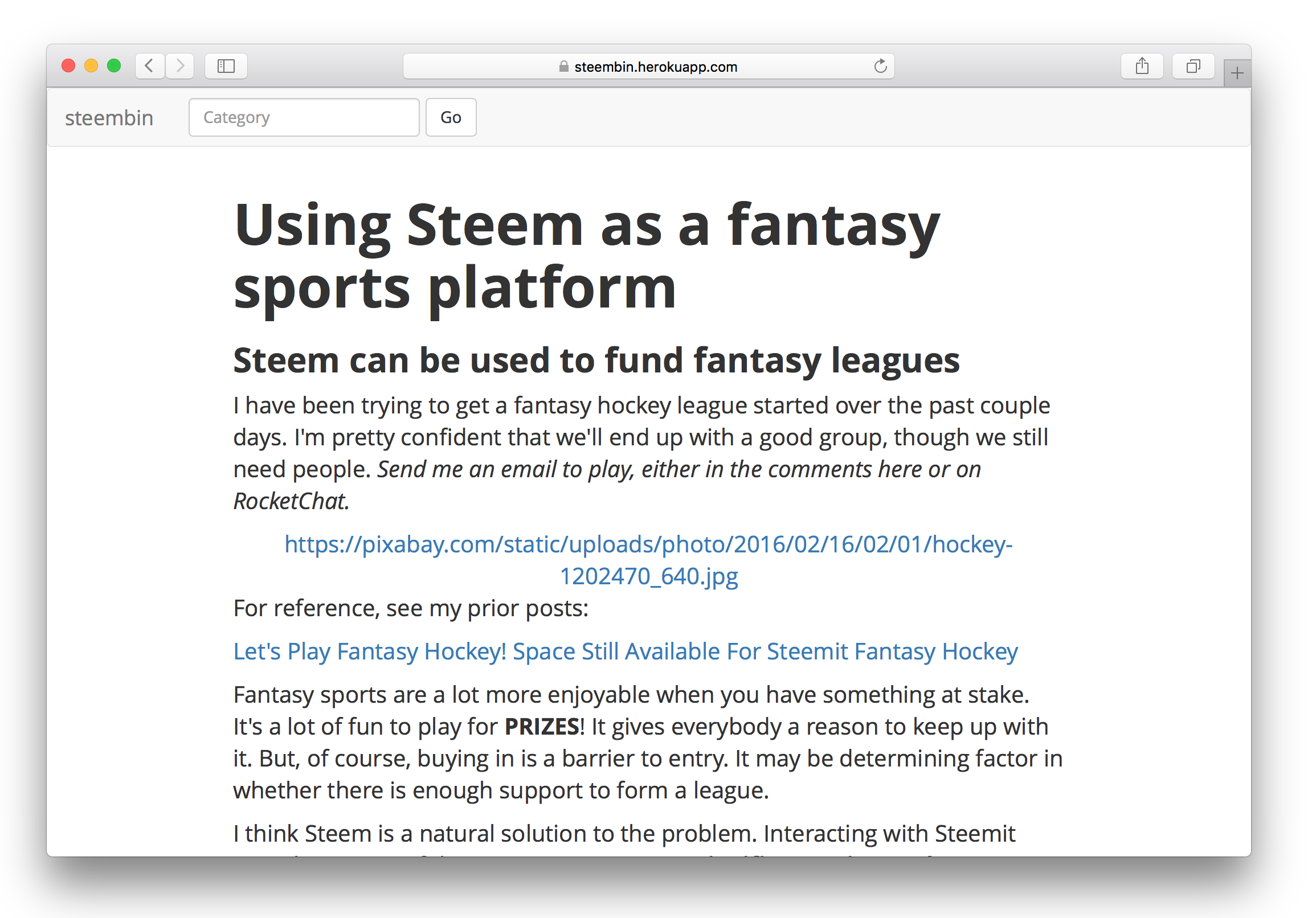Reload the page with refresh icon

coord(880,67)
